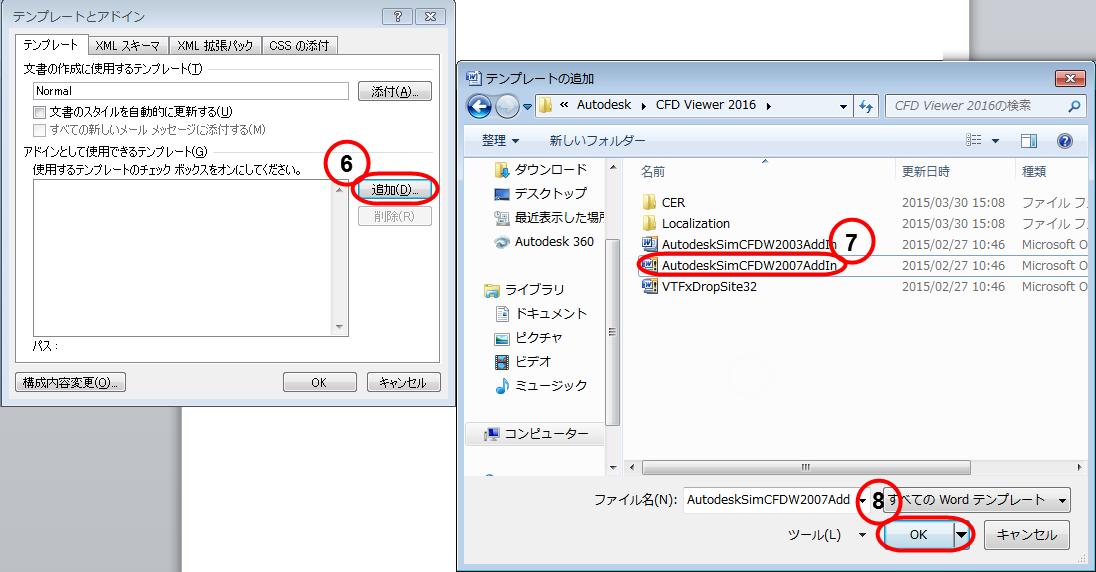This screenshot has width=1096, height=572.
Task: Click the add-in template list scrollbar down arrow
Action: [x=340, y=327]
